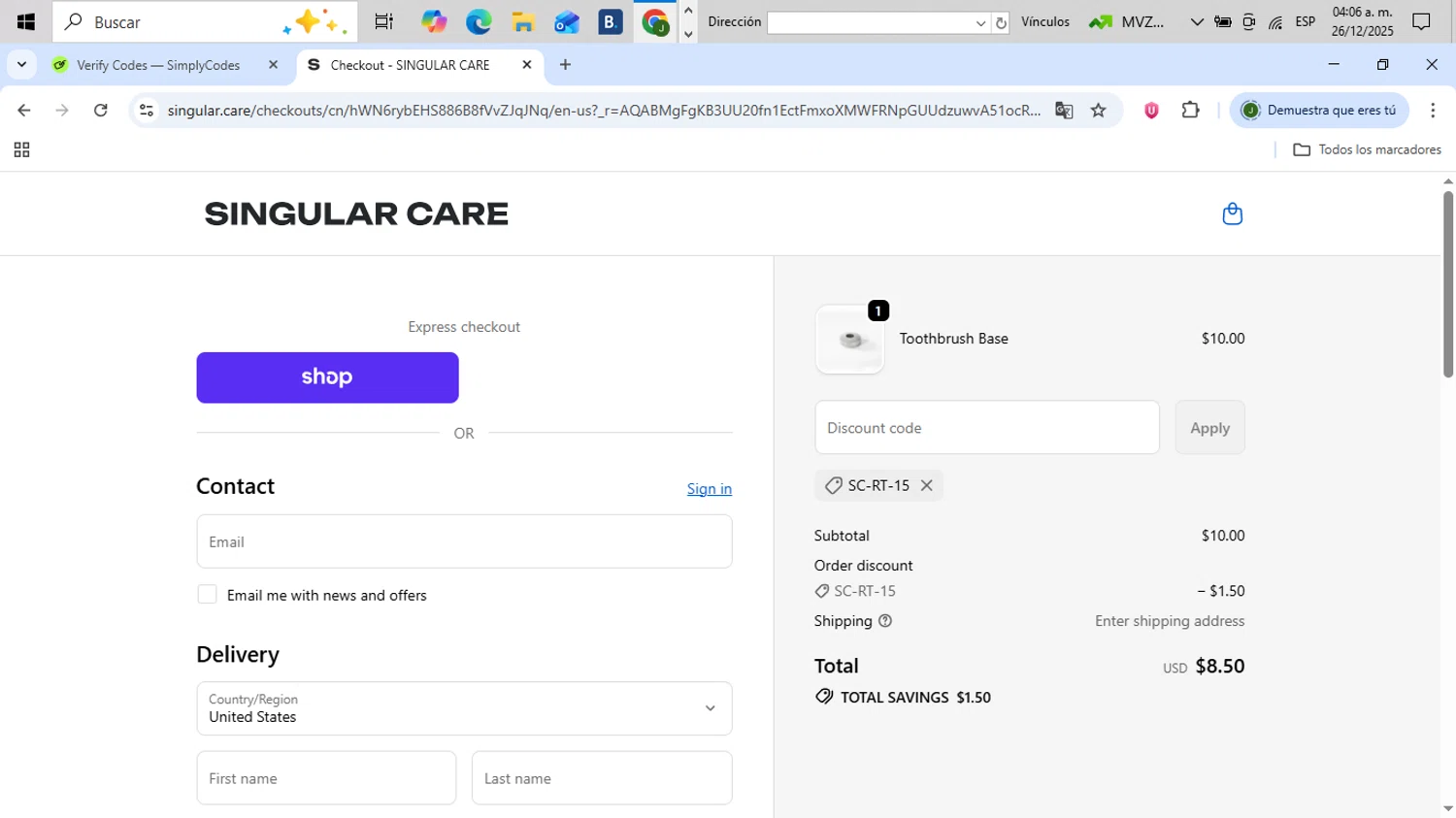Open the Vínculos toolbar
Image resolution: width=1456 pixels, height=818 pixels.
pyautogui.click(x=1045, y=21)
